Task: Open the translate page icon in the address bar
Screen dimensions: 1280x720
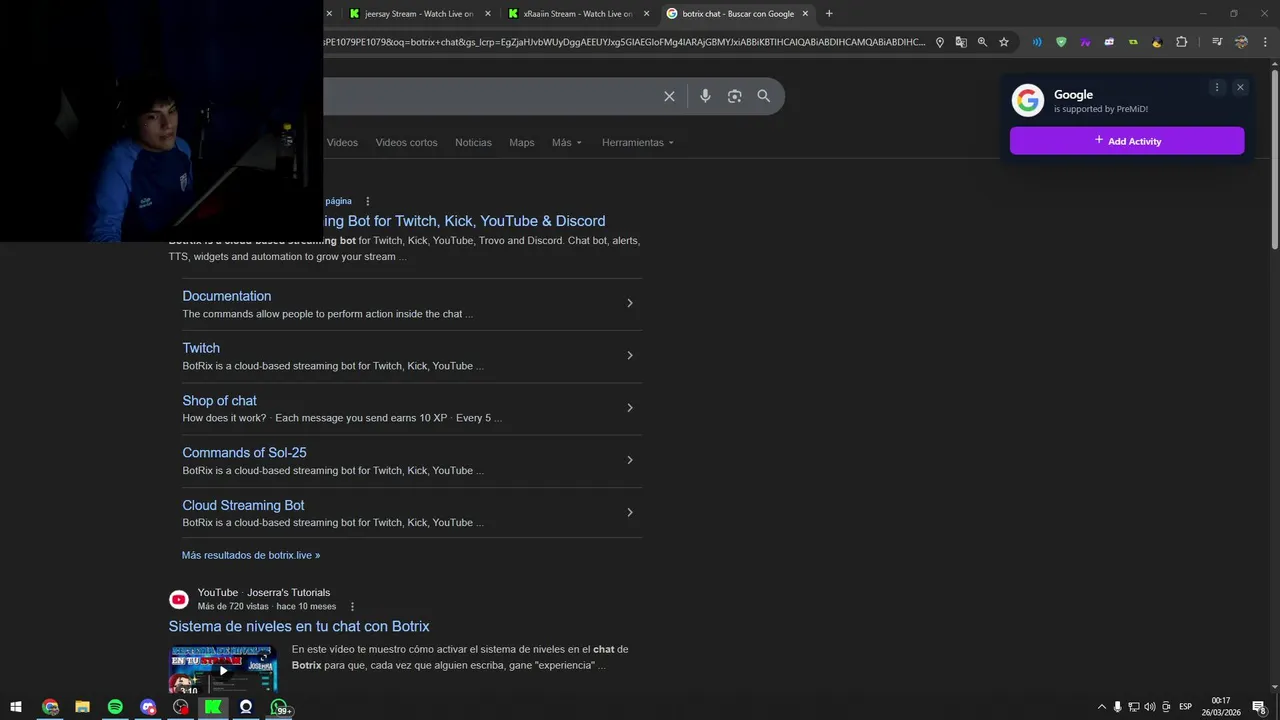Action: (x=961, y=42)
